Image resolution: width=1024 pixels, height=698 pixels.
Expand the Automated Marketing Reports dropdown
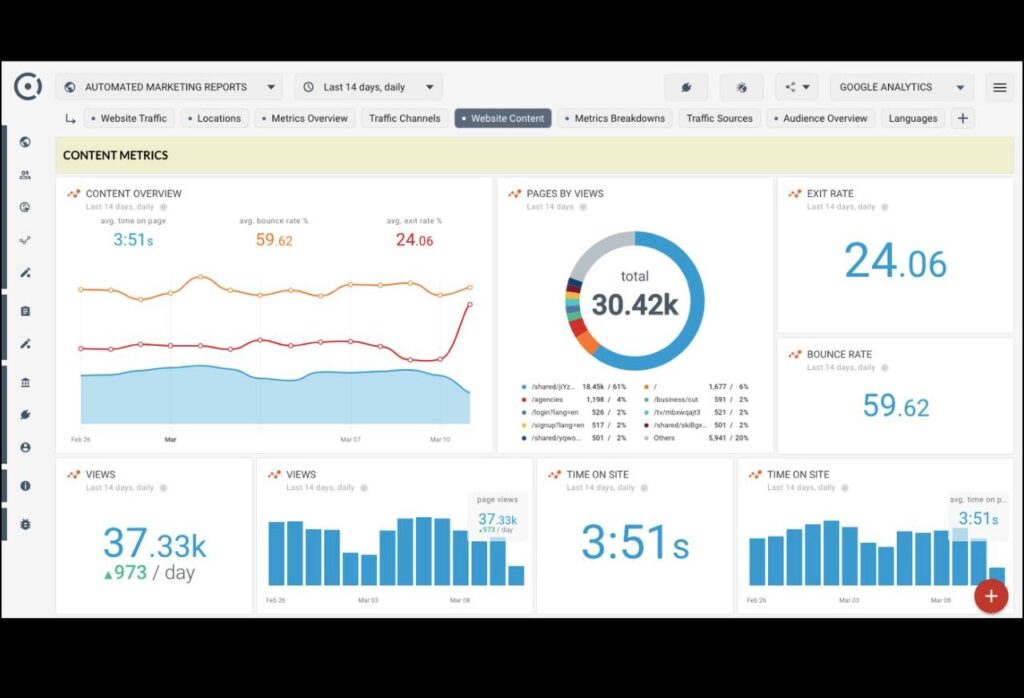click(169, 87)
